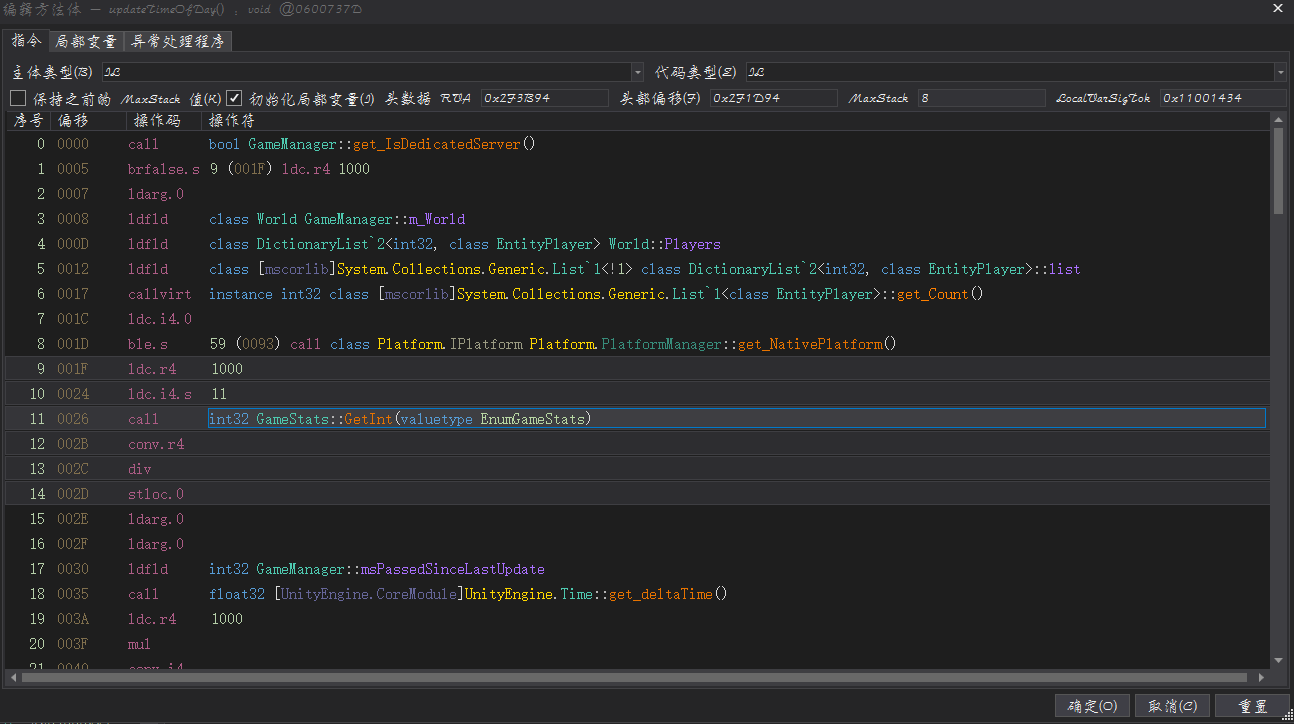Close the 编辑方法体 dialog window
The width and height of the screenshot is (1294, 724).
(x=1278, y=9)
